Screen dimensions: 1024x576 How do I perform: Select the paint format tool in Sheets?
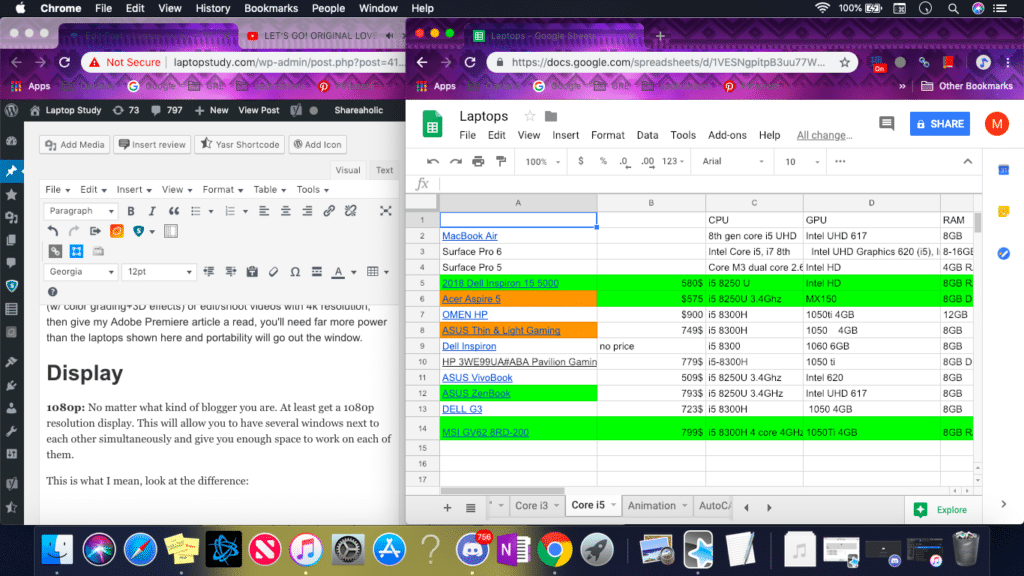click(501, 161)
